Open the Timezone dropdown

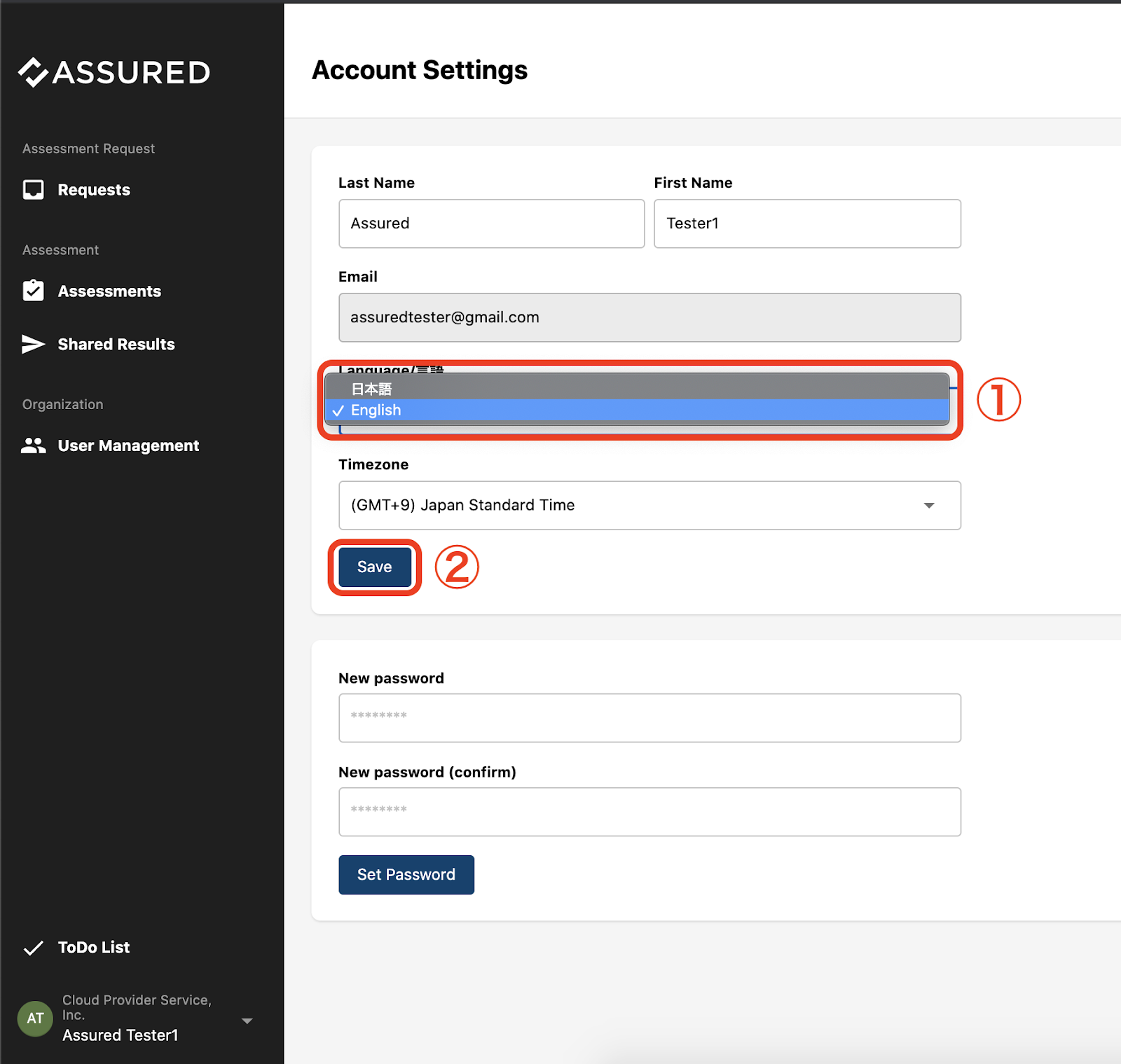(x=649, y=505)
